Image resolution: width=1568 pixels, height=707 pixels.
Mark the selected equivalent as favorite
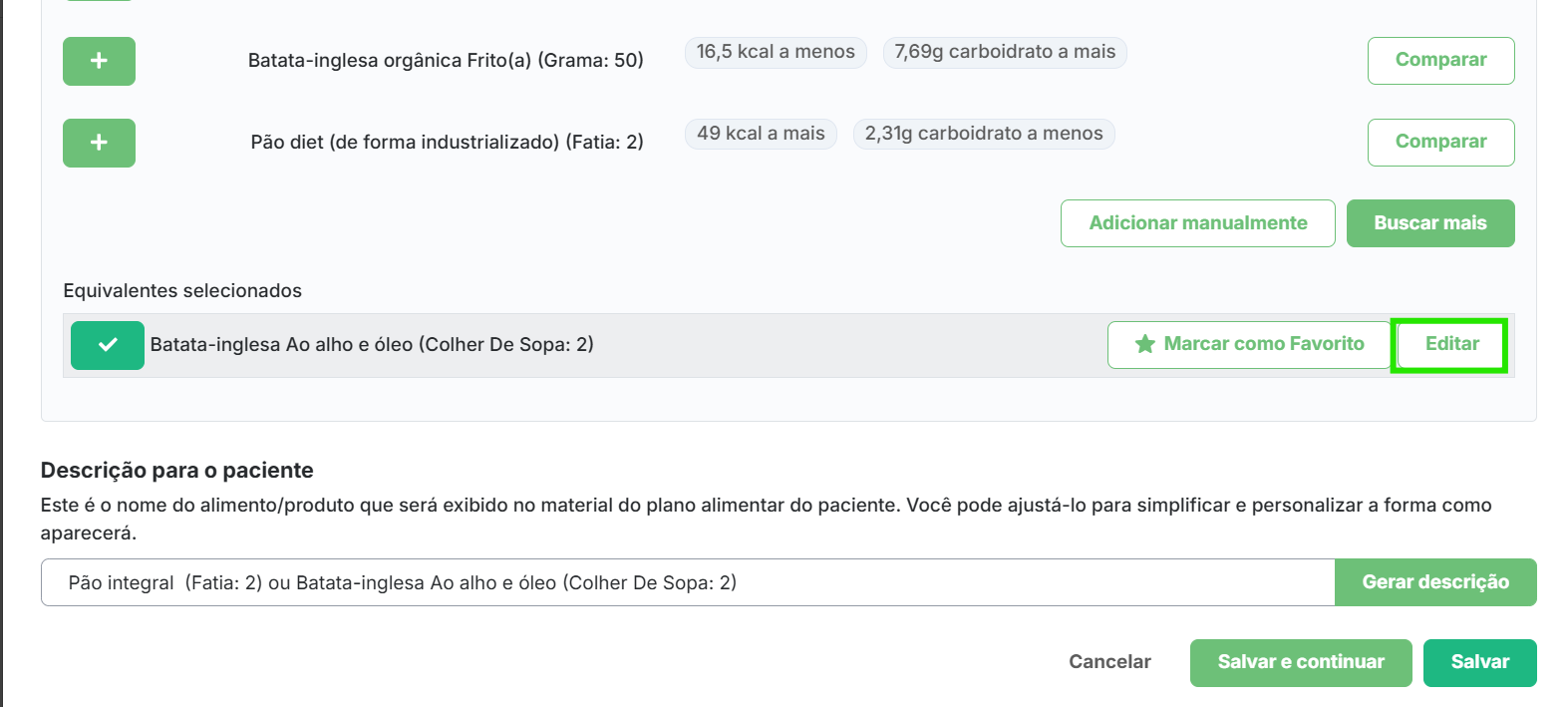click(1249, 344)
